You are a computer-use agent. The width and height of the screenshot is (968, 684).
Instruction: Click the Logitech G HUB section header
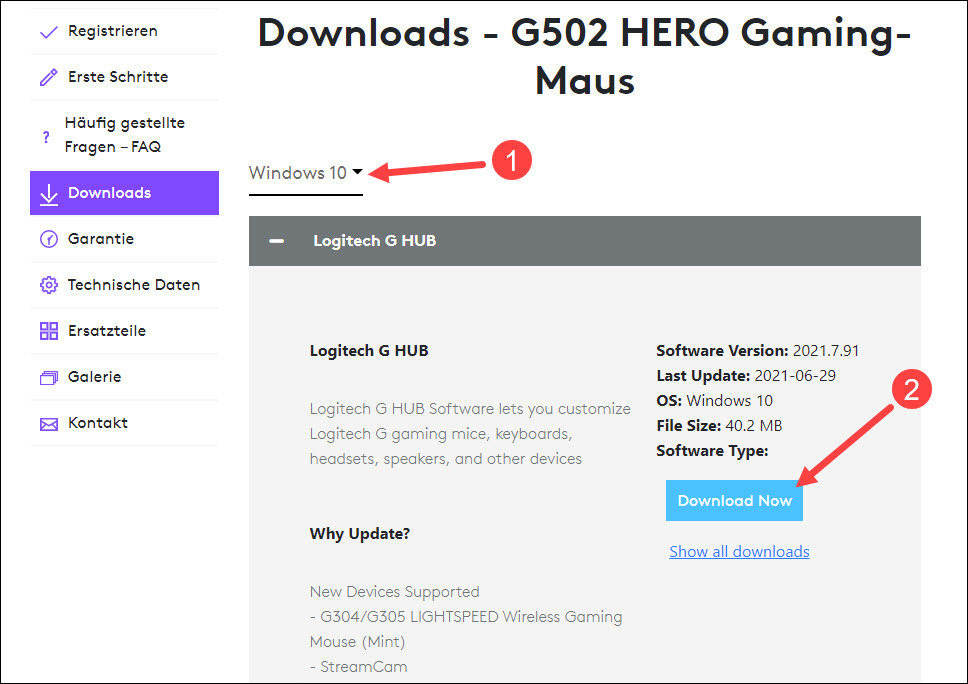[375, 240]
